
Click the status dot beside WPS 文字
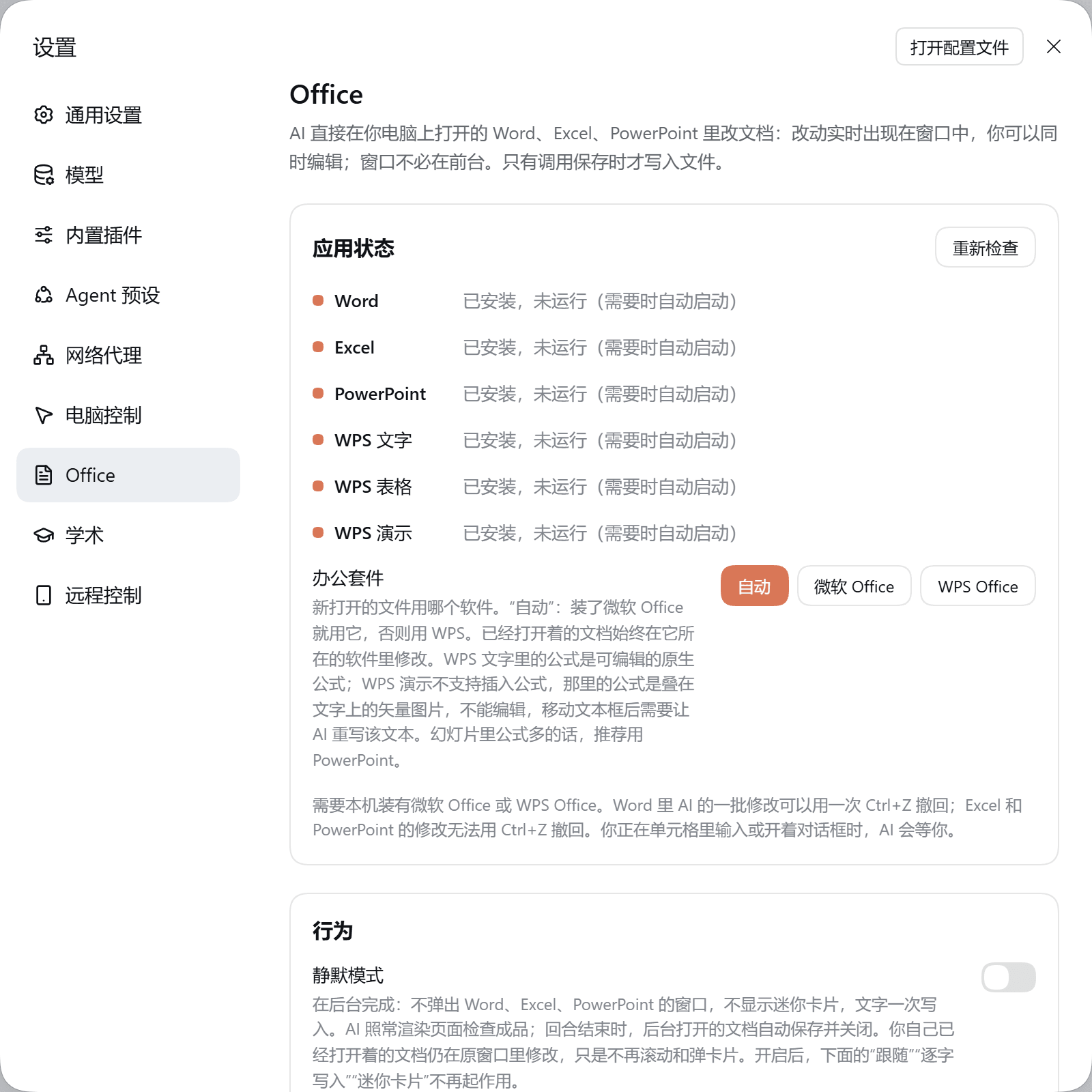click(x=318, y=440)
